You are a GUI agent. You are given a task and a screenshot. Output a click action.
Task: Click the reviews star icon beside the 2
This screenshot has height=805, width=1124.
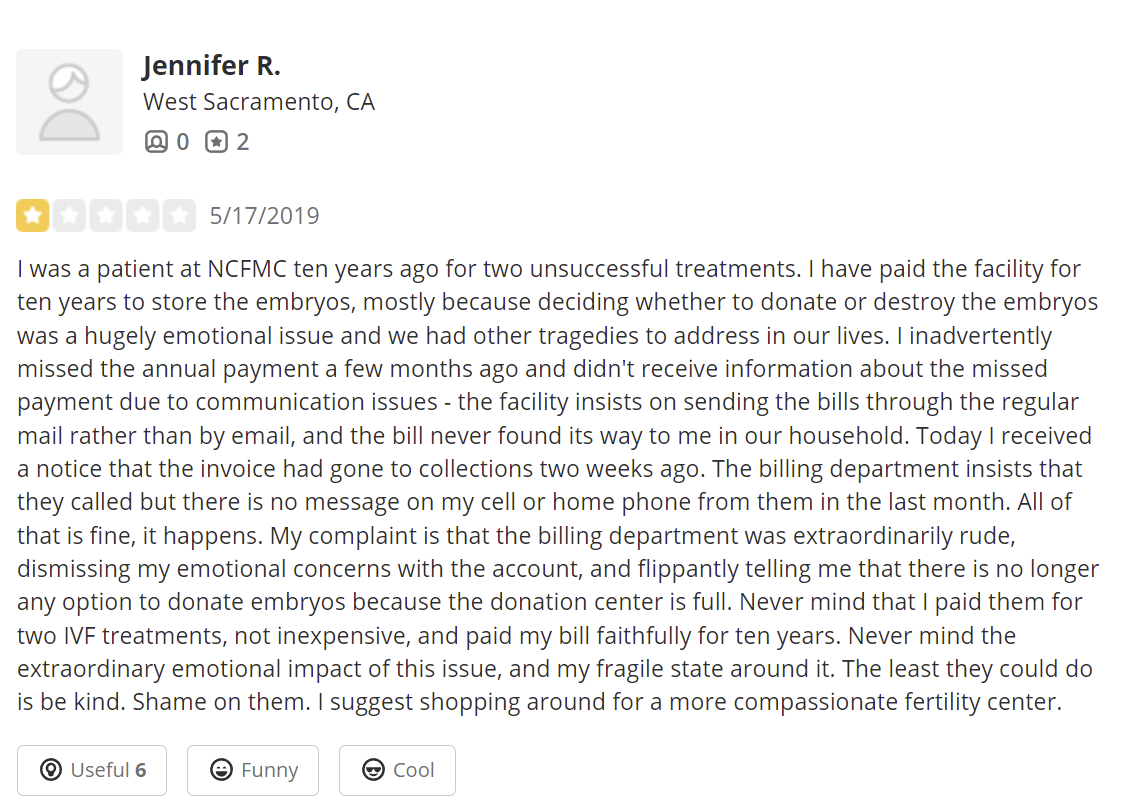point(216,142)
